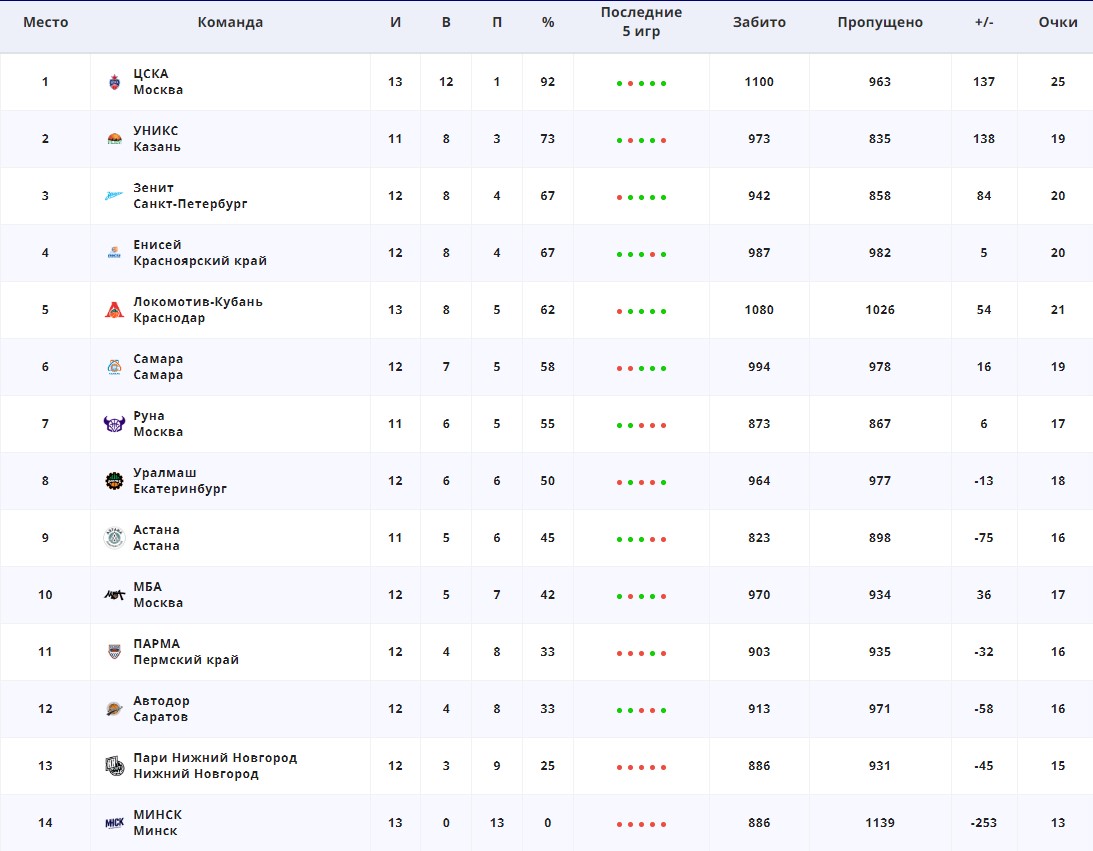Select Zenit's scored value 942
This screenshot has width=1093, height=851.
759,196
